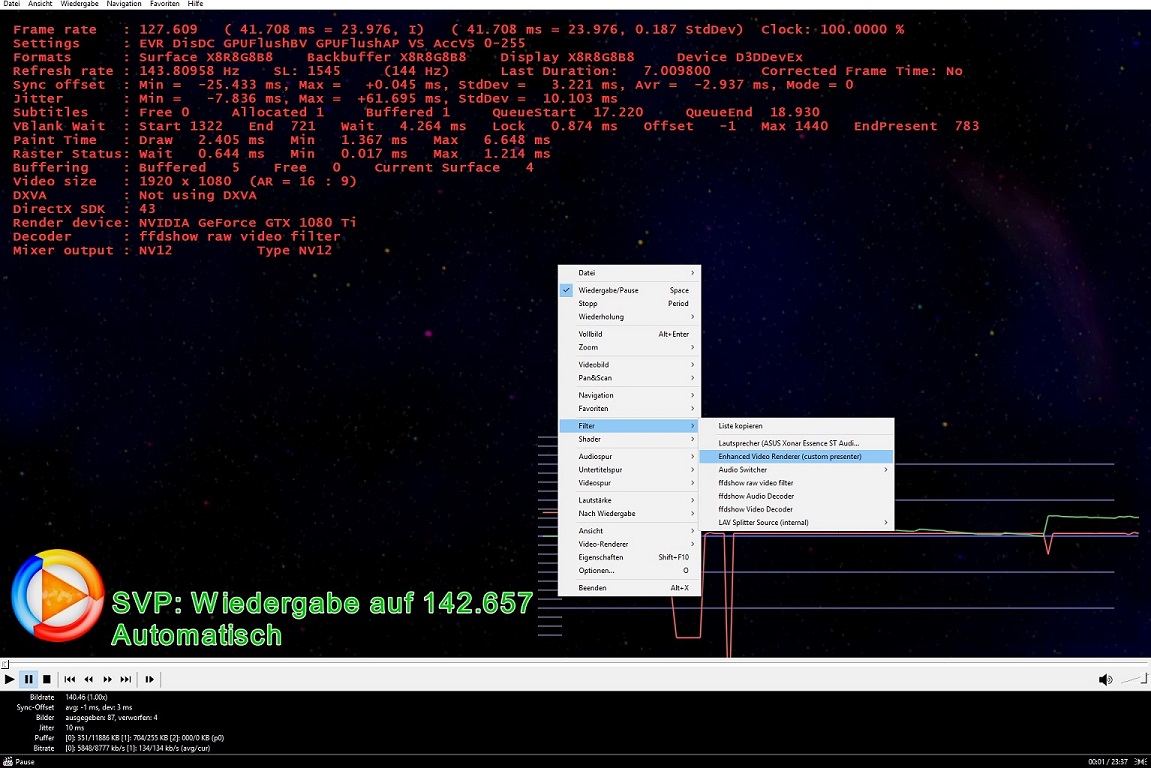The width and height of the screenshot is (1151, 768).
Task: Open the ffdshow Video Decoder entry
Action: tap(796, 509)
